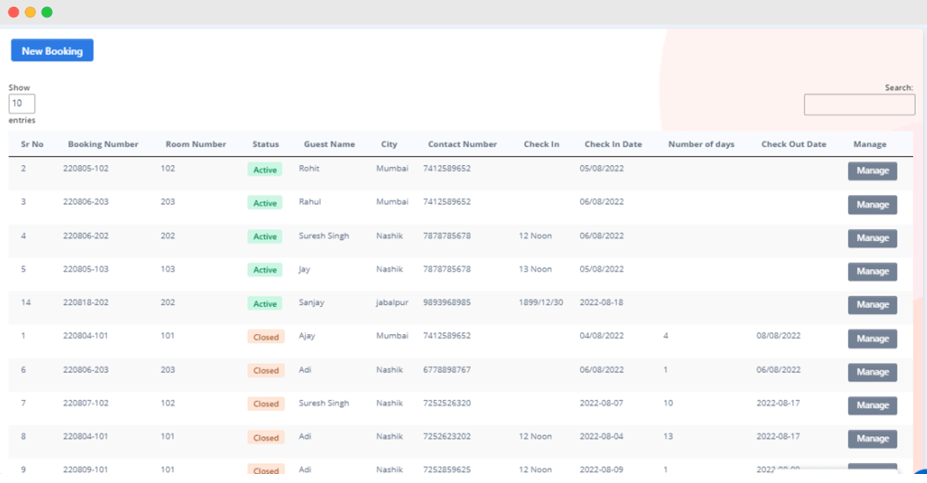927x483 pixels.
Task: Select booking number 220809-101
Action: click(x=86, y=469)
